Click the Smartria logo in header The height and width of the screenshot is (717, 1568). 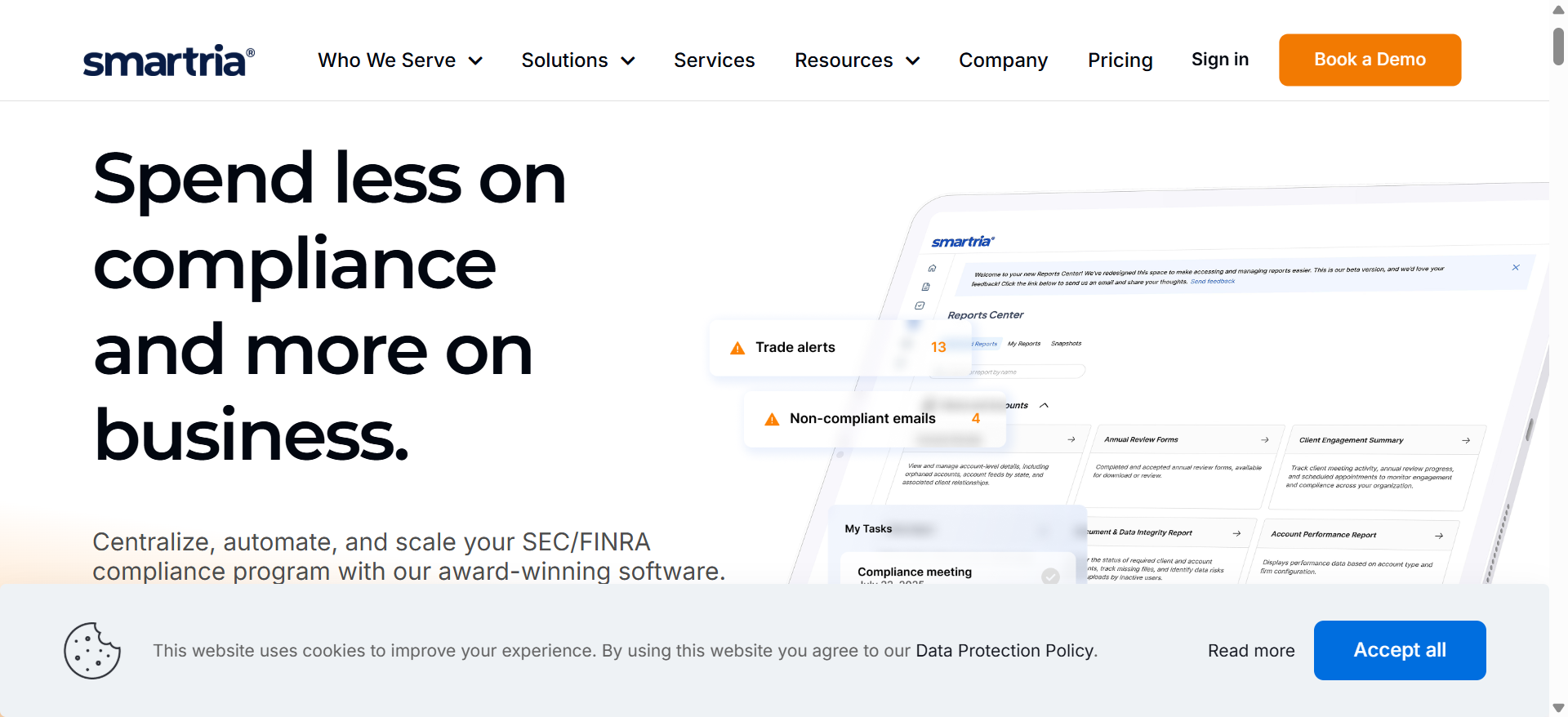click(x=168, y=61)
